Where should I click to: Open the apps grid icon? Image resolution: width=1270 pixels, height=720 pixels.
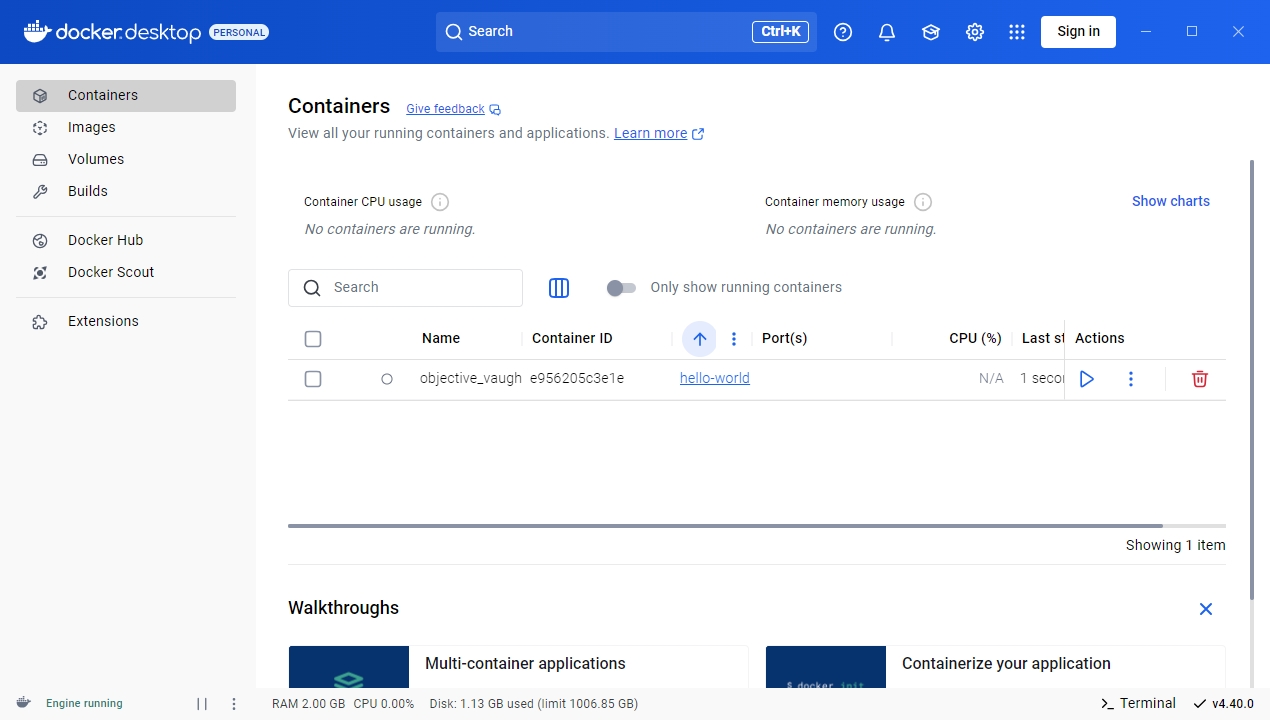(1017, 32)
